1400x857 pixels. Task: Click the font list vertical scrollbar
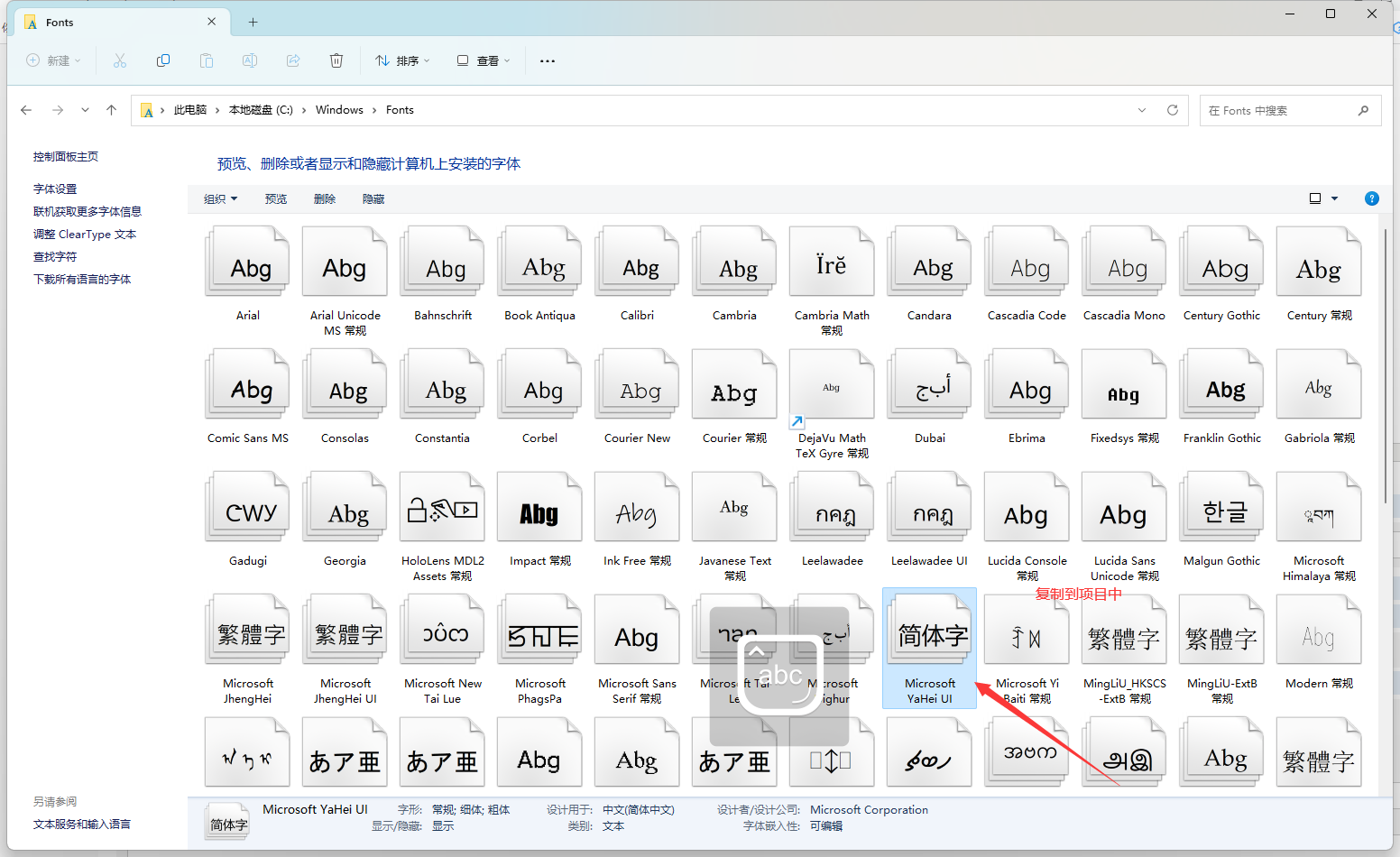pyautogui.click(x=1385, y=365)
